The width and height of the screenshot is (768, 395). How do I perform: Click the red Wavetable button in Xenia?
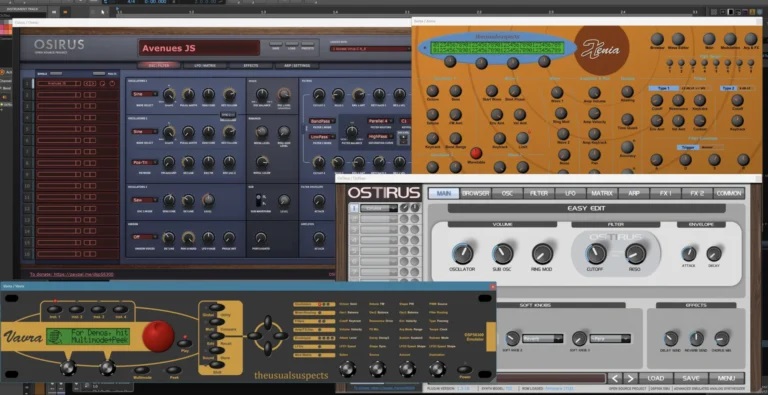tap(476, 153)
